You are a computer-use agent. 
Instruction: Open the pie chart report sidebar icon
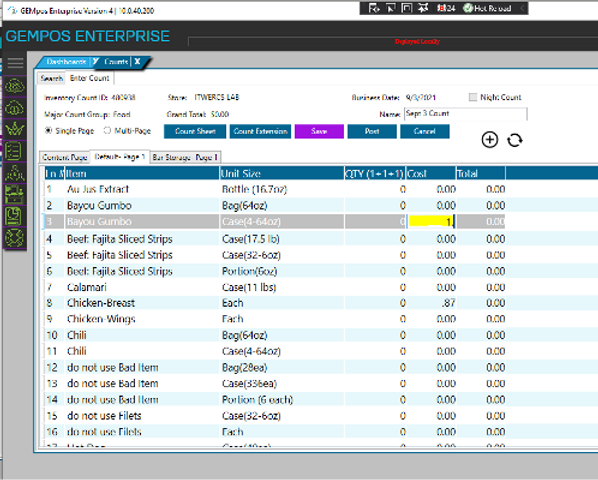14,216
